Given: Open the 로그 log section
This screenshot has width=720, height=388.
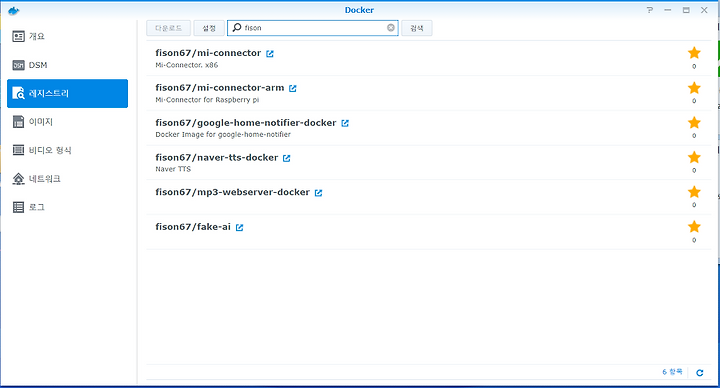Looking at the screenshot, I should tap(68, 207).
